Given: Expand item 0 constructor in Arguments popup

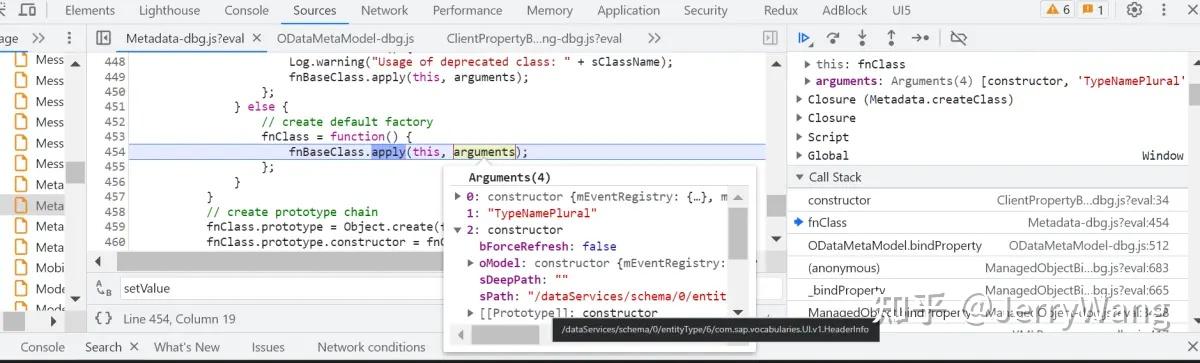Looking at the screenshot, I should [459, 197].
